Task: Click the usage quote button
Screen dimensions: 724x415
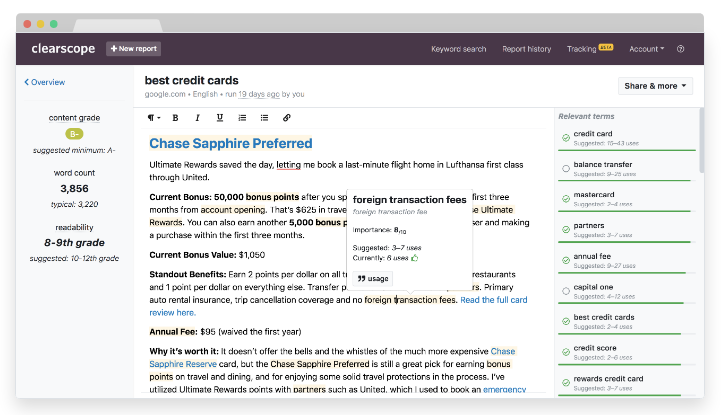Action: pyautogui.click(x=373, y=279)
